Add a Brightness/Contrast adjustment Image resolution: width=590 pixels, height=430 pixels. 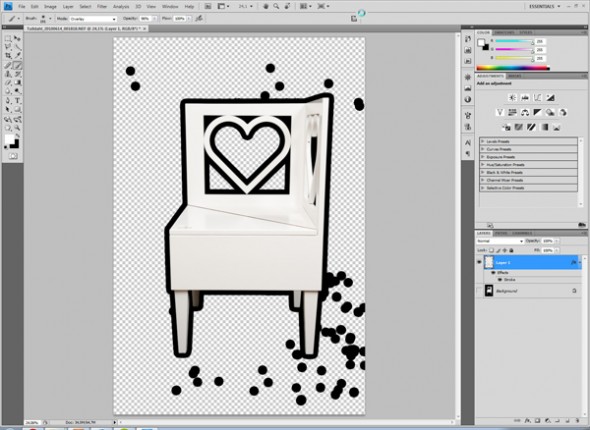tap(512, 98)
